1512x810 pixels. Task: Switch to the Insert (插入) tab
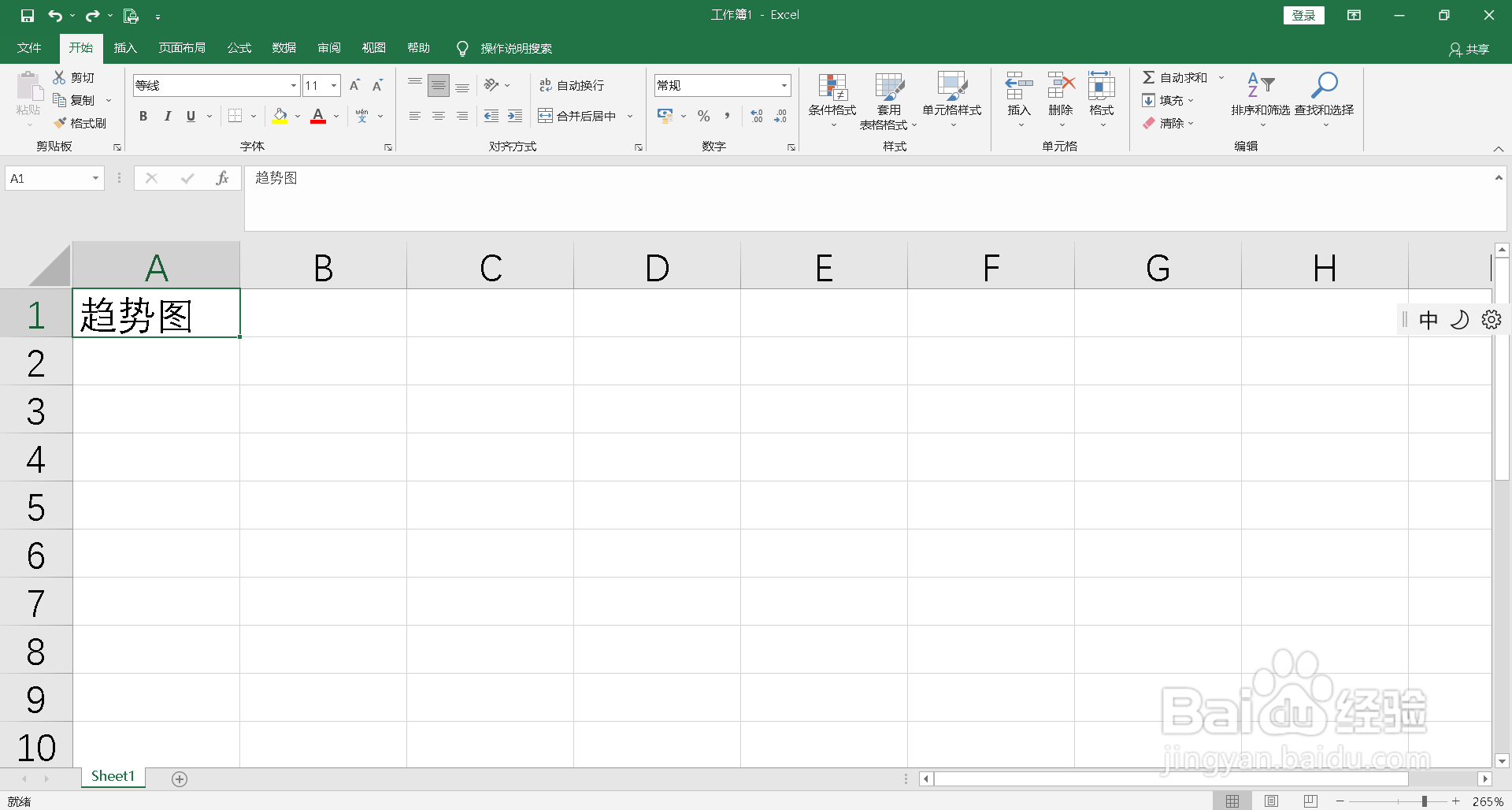(x=125, y=48)
